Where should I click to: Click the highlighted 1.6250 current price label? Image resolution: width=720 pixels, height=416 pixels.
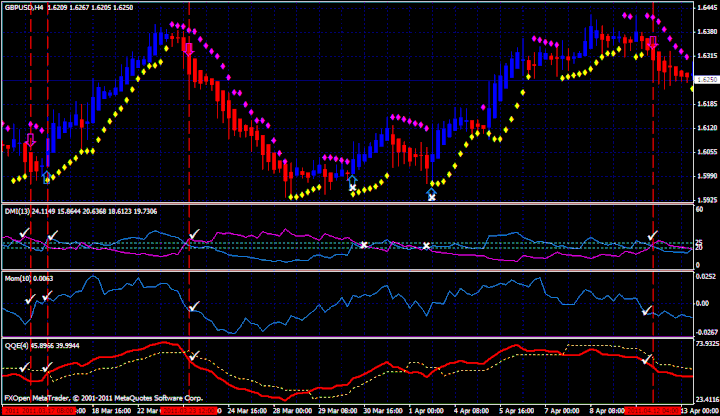705,79
